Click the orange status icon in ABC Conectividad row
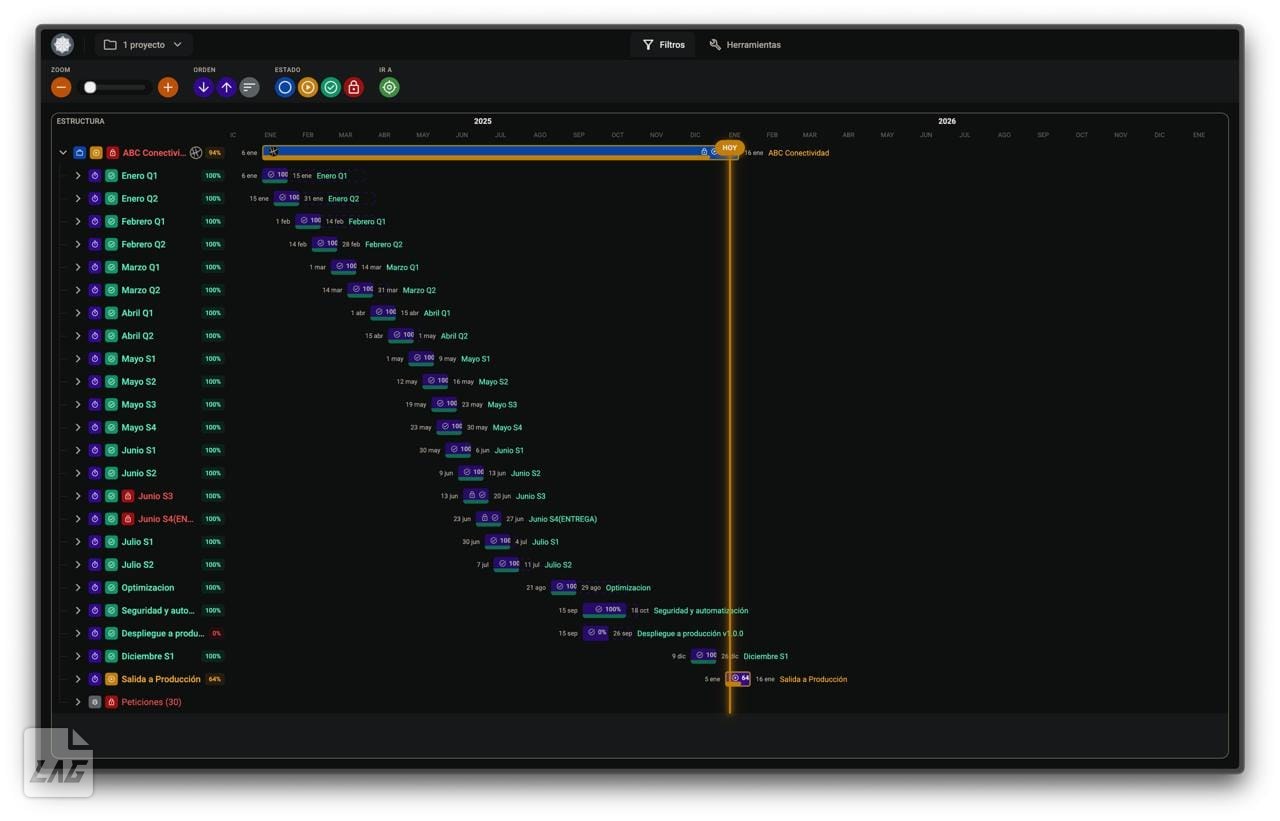Image resolution: width=1280 pixels, height=821 pixels. (x=96, y=153)
